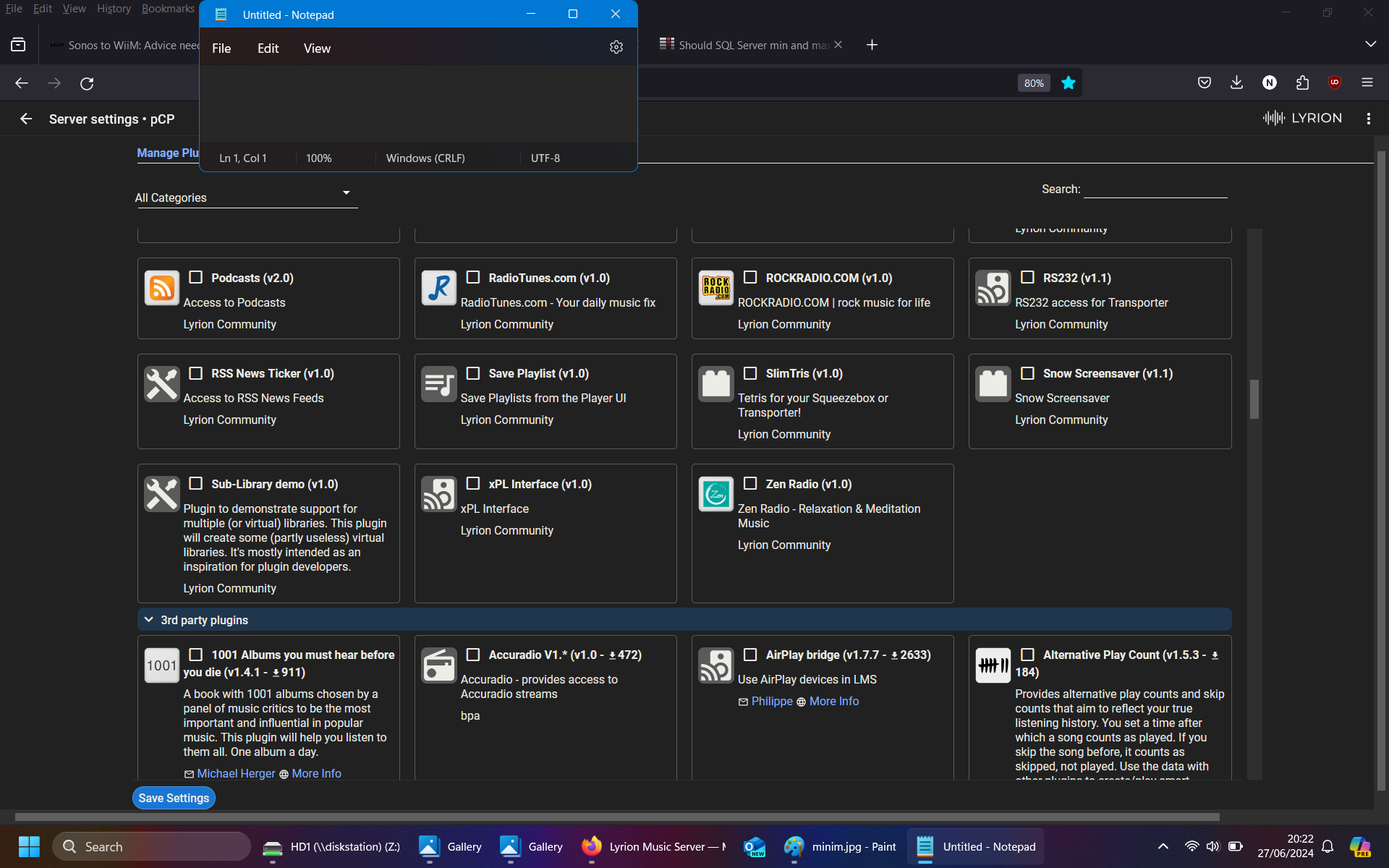
Task: Click the 1001 Albums plugin icon
Action: pos(162,665)
